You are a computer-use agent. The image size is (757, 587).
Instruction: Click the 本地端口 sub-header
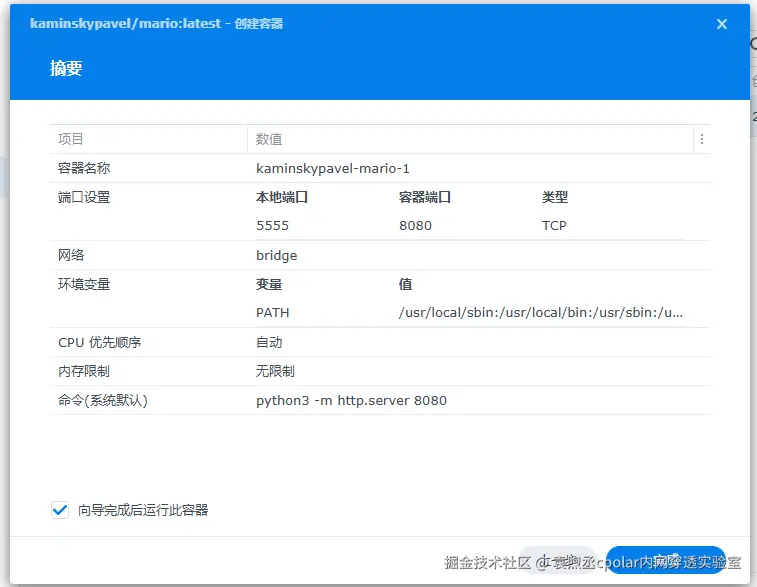coord(282,197)
